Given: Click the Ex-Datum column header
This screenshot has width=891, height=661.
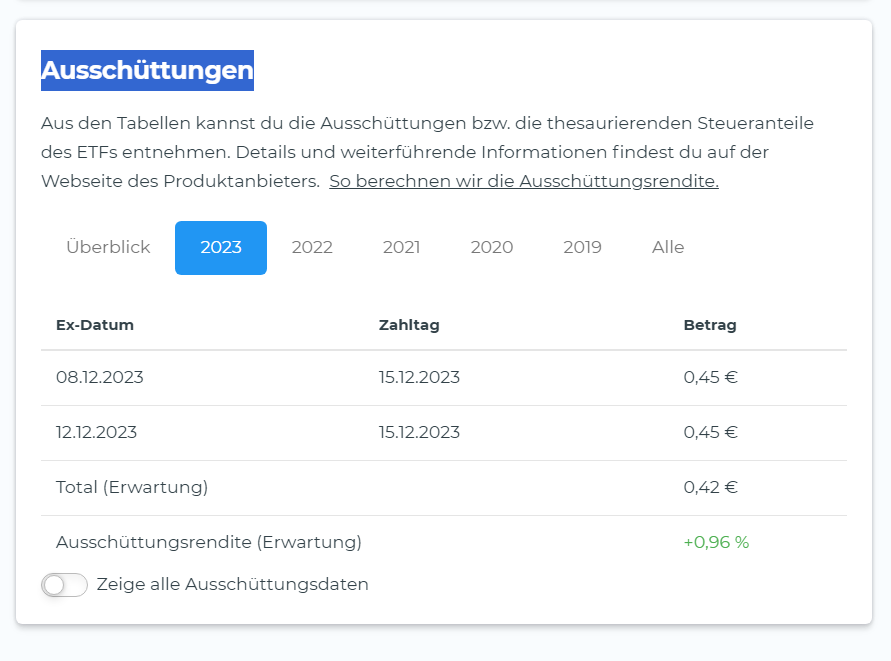Looking at the screenshot, I should (95, 325).
